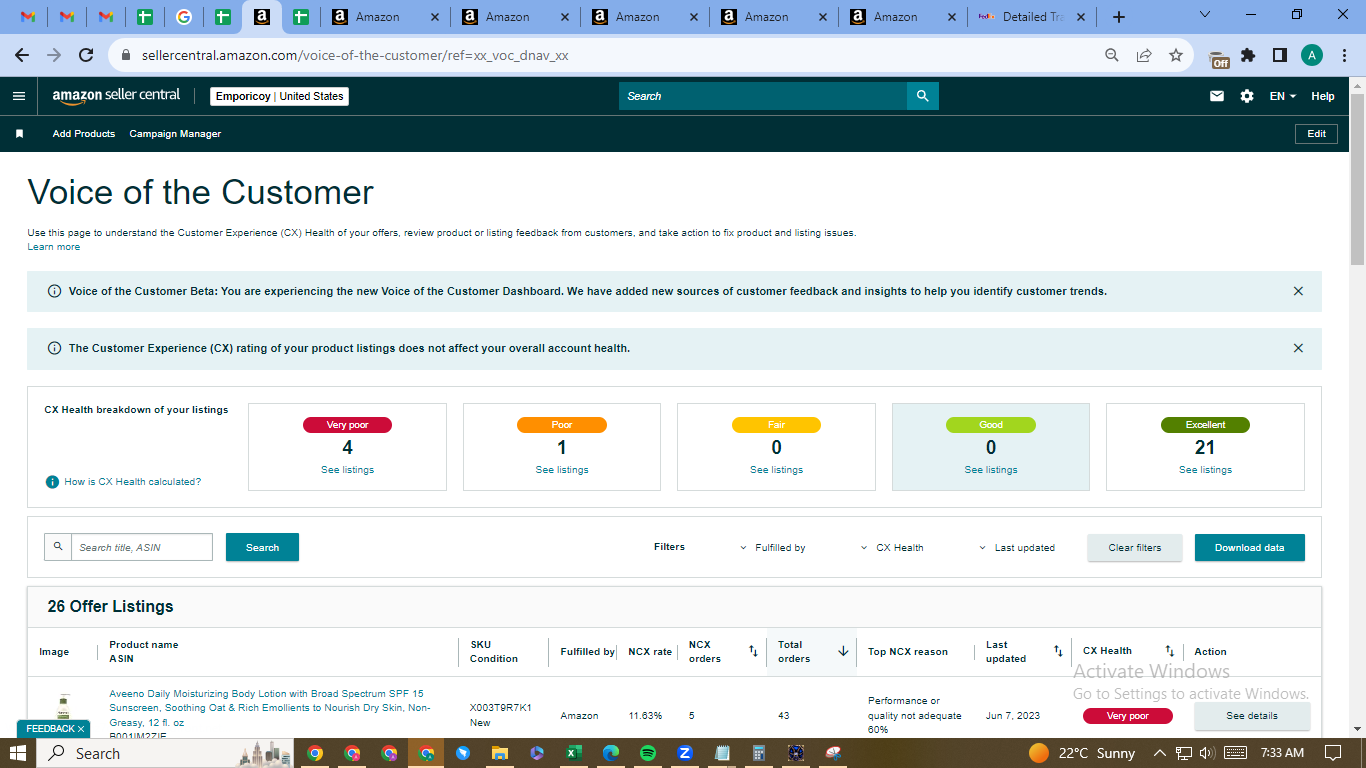
Task: Open Campaign Manager in the navigation bar
Action: click(175, 134)
